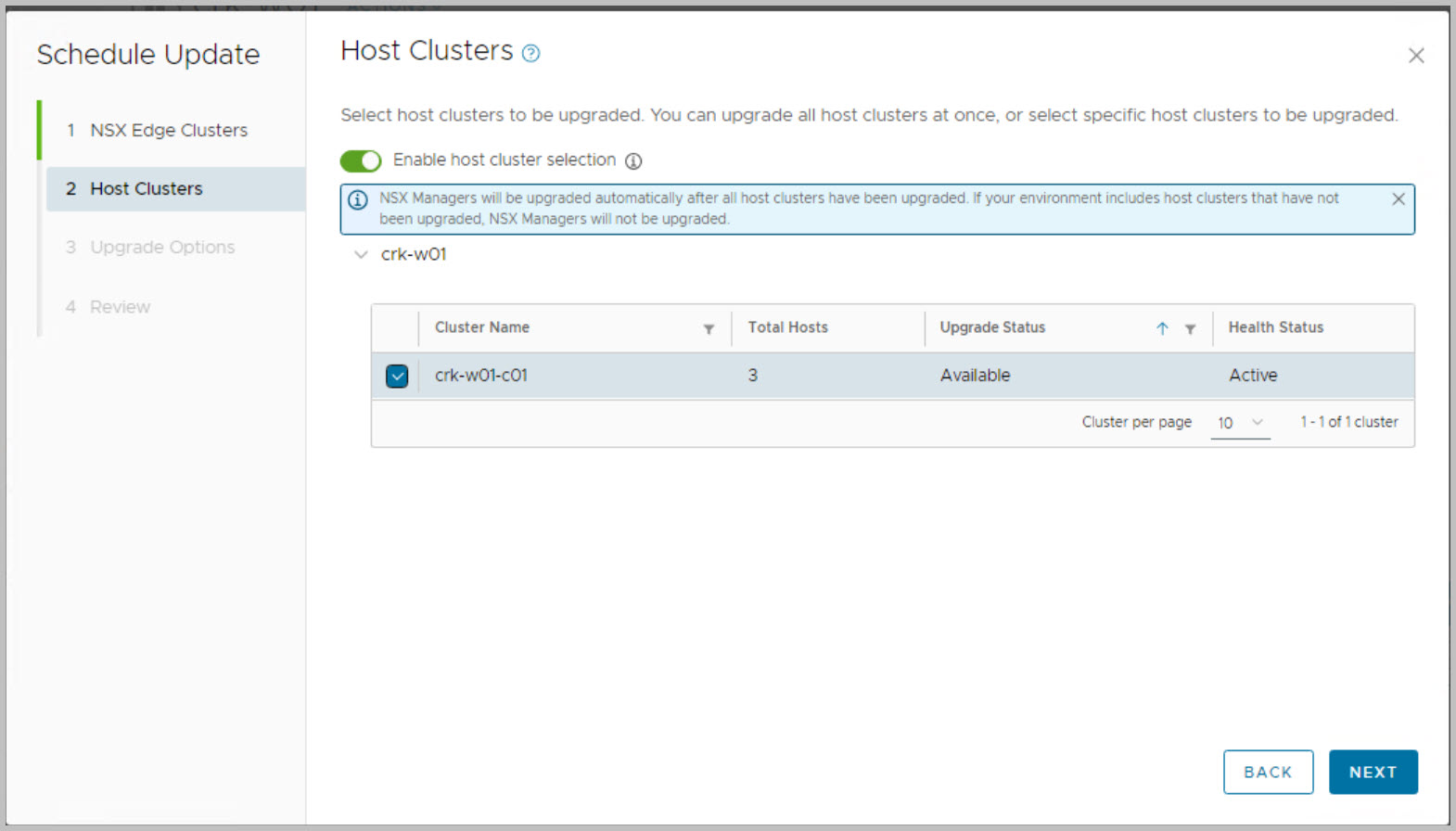Uncheck the crk-w01-c01 cluster checkbox

coord(397,377)
